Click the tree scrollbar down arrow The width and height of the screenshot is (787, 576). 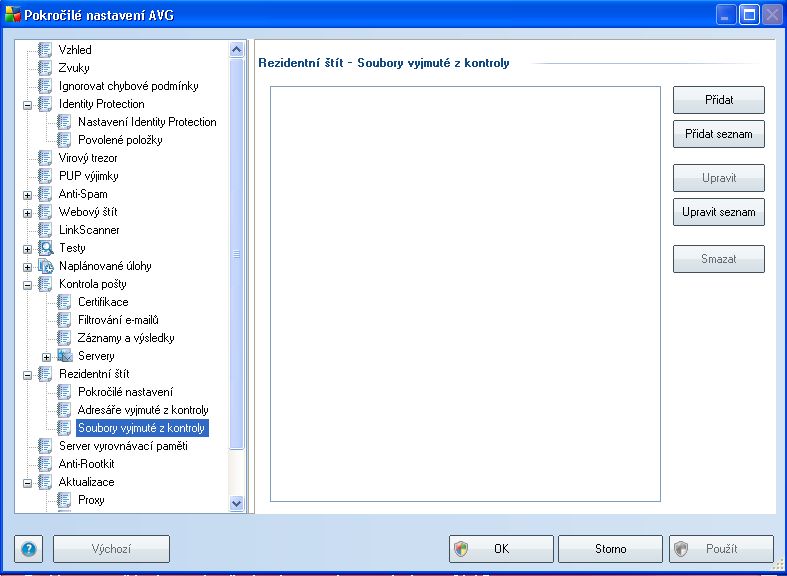click(236, 503)
